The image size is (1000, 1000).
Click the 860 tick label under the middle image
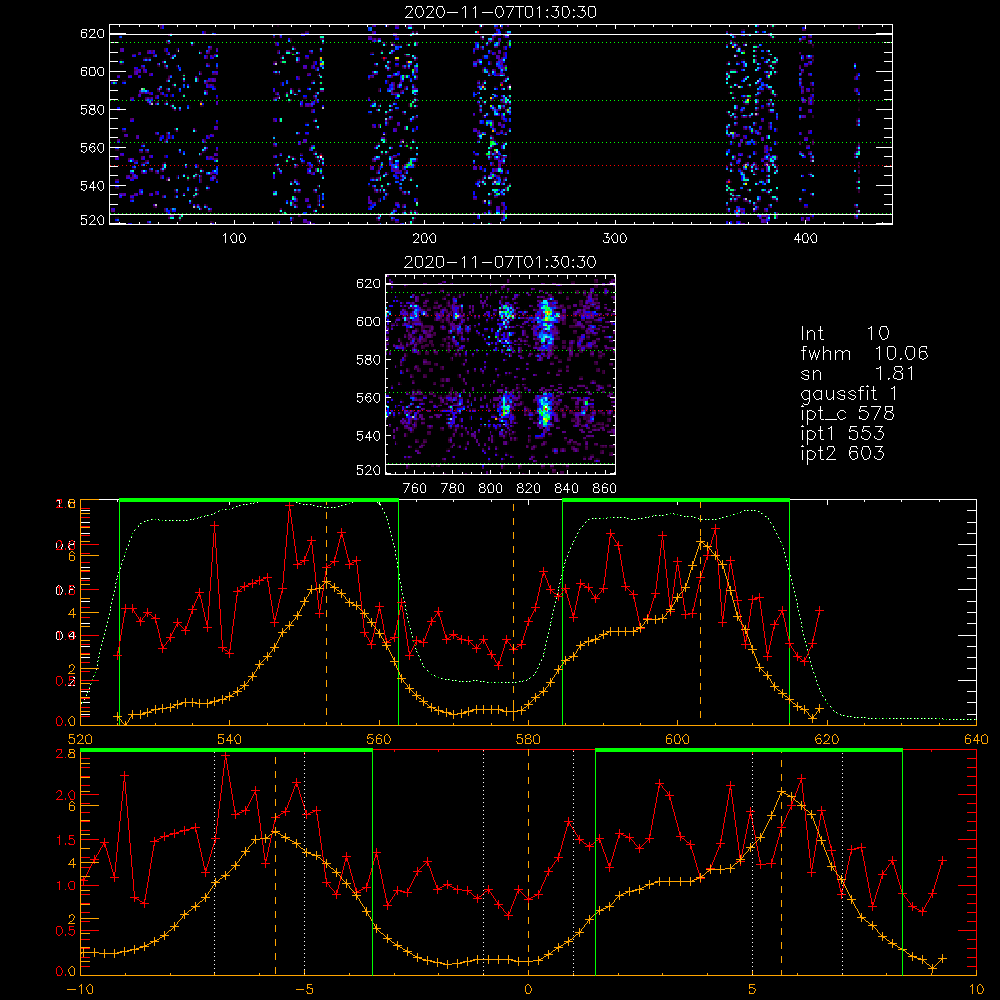(x=605, y=489)
